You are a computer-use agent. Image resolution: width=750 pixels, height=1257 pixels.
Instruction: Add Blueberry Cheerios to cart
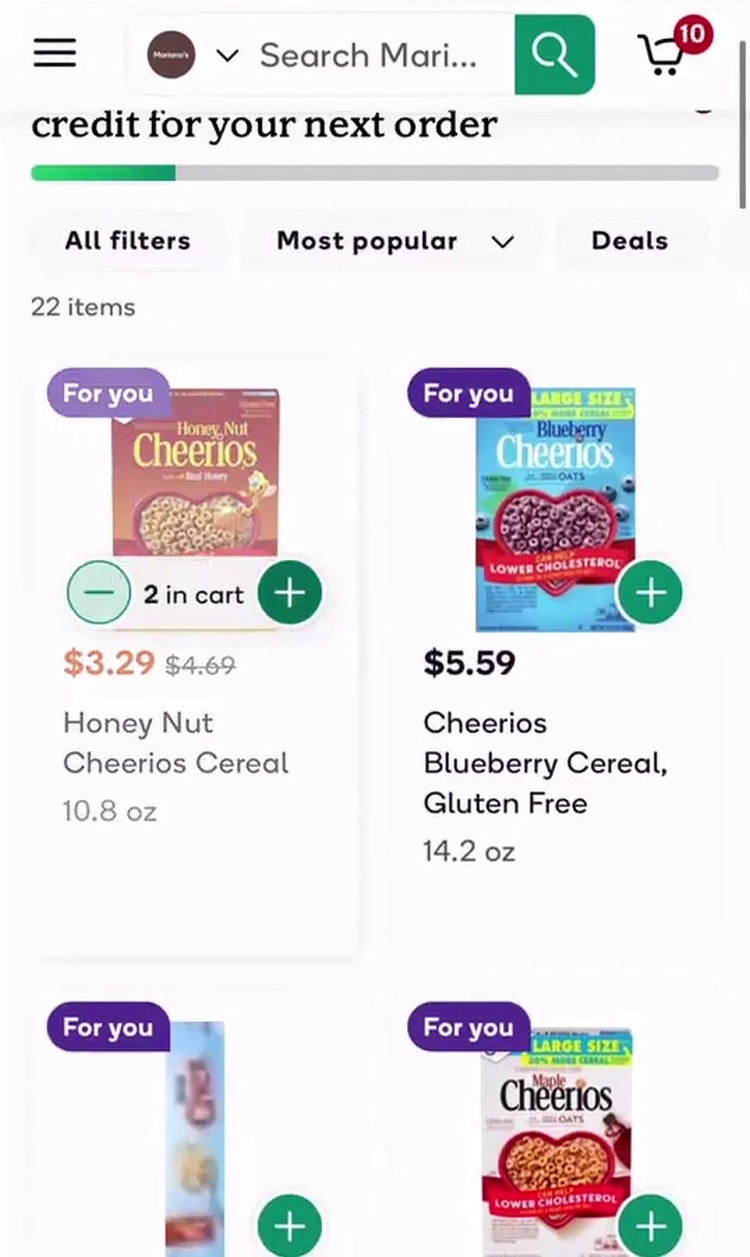point(650,592)
